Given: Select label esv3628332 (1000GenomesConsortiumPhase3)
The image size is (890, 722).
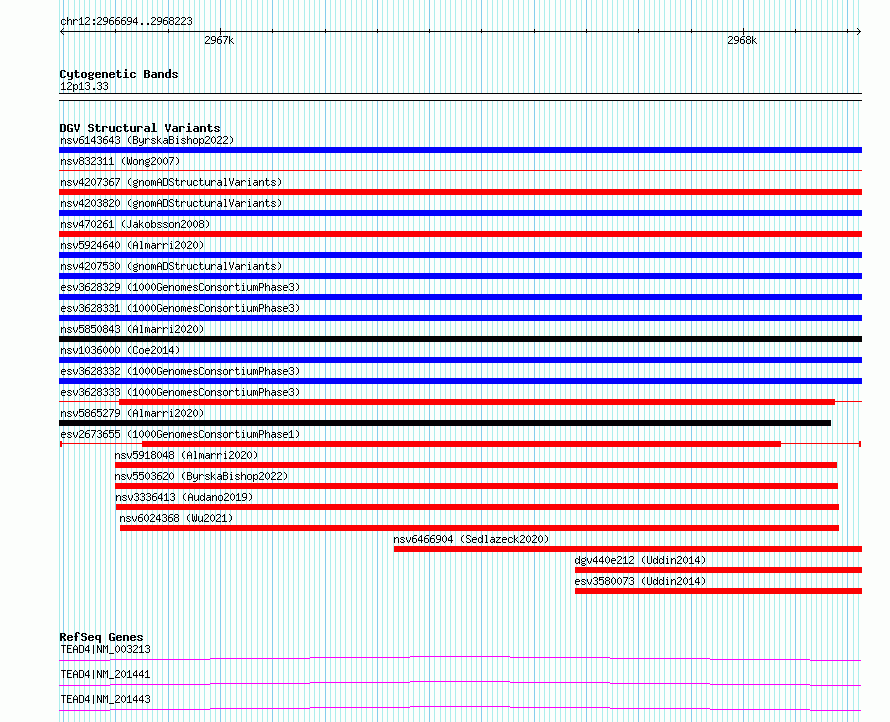Looking at the screenshot, I should [180, 371].
